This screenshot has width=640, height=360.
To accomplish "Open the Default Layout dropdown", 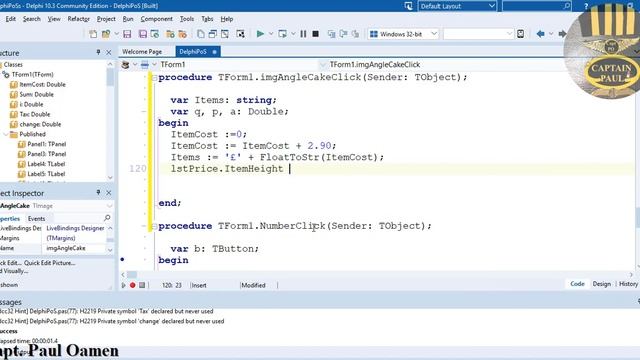I will (x=491, y=6).
